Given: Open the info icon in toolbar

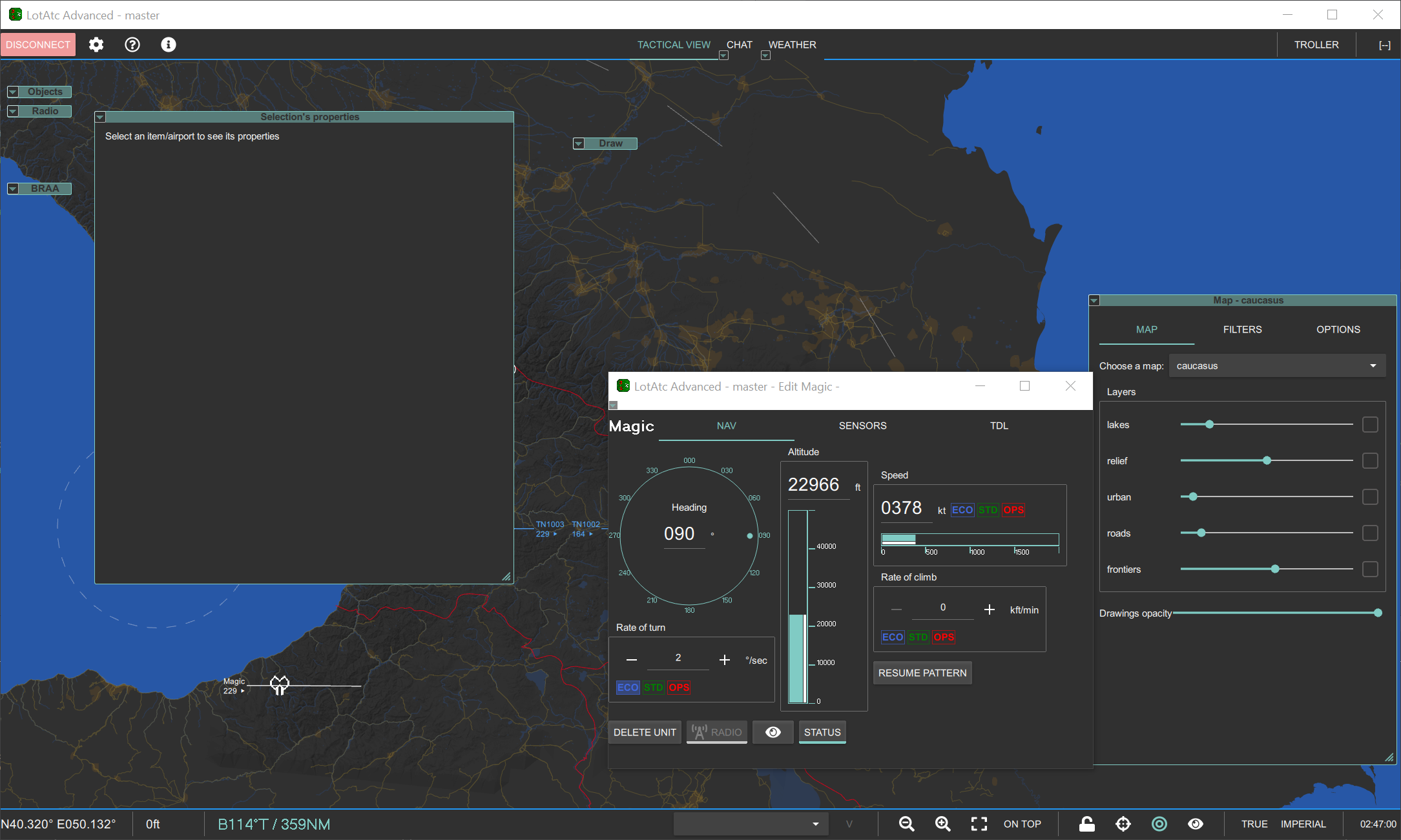Looking at the screenshot, I should pyautogui.click(x=169, y=45).
